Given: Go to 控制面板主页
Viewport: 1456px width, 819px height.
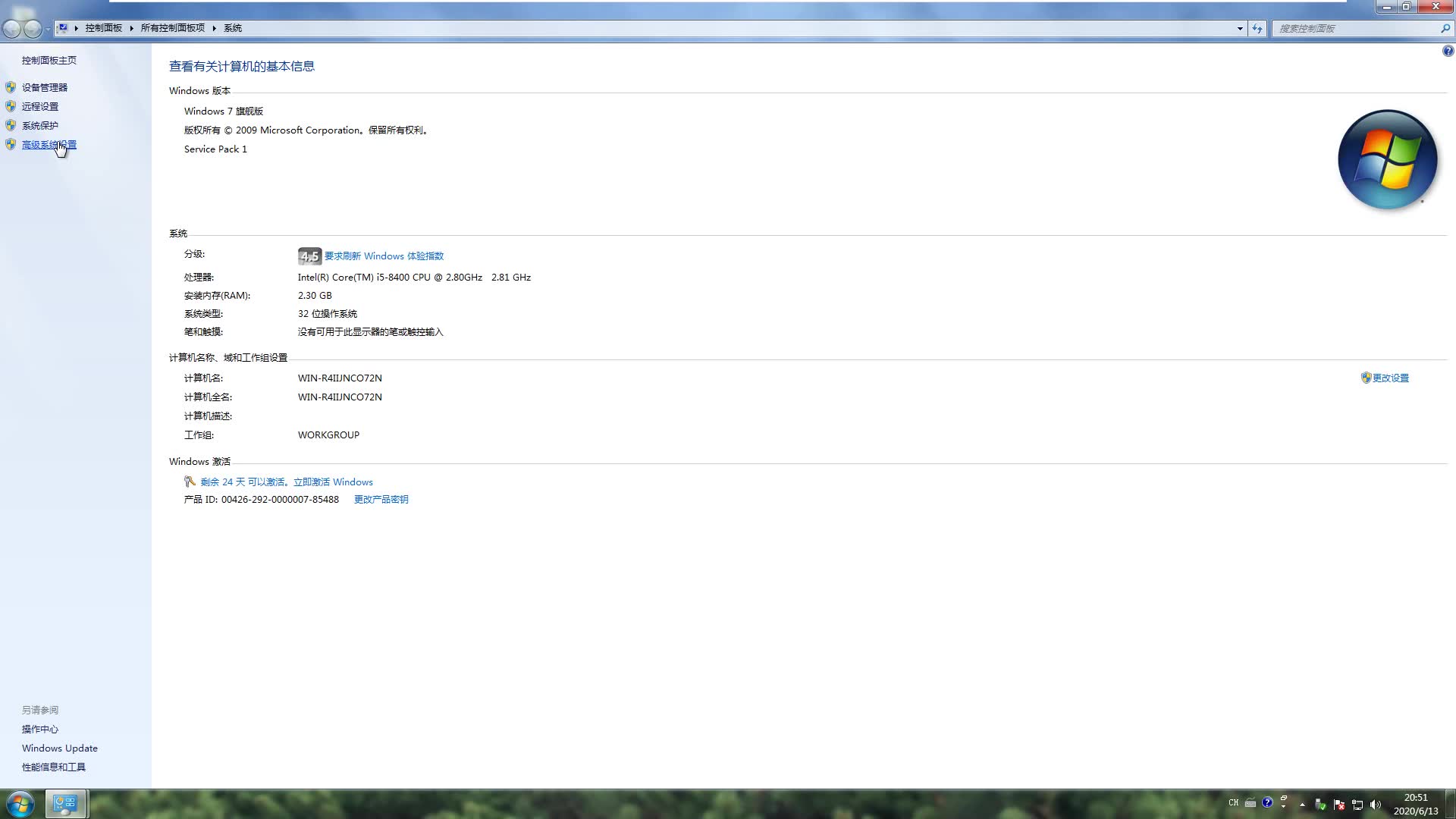Looking at the screenshot, I should [x=49, y=60].
